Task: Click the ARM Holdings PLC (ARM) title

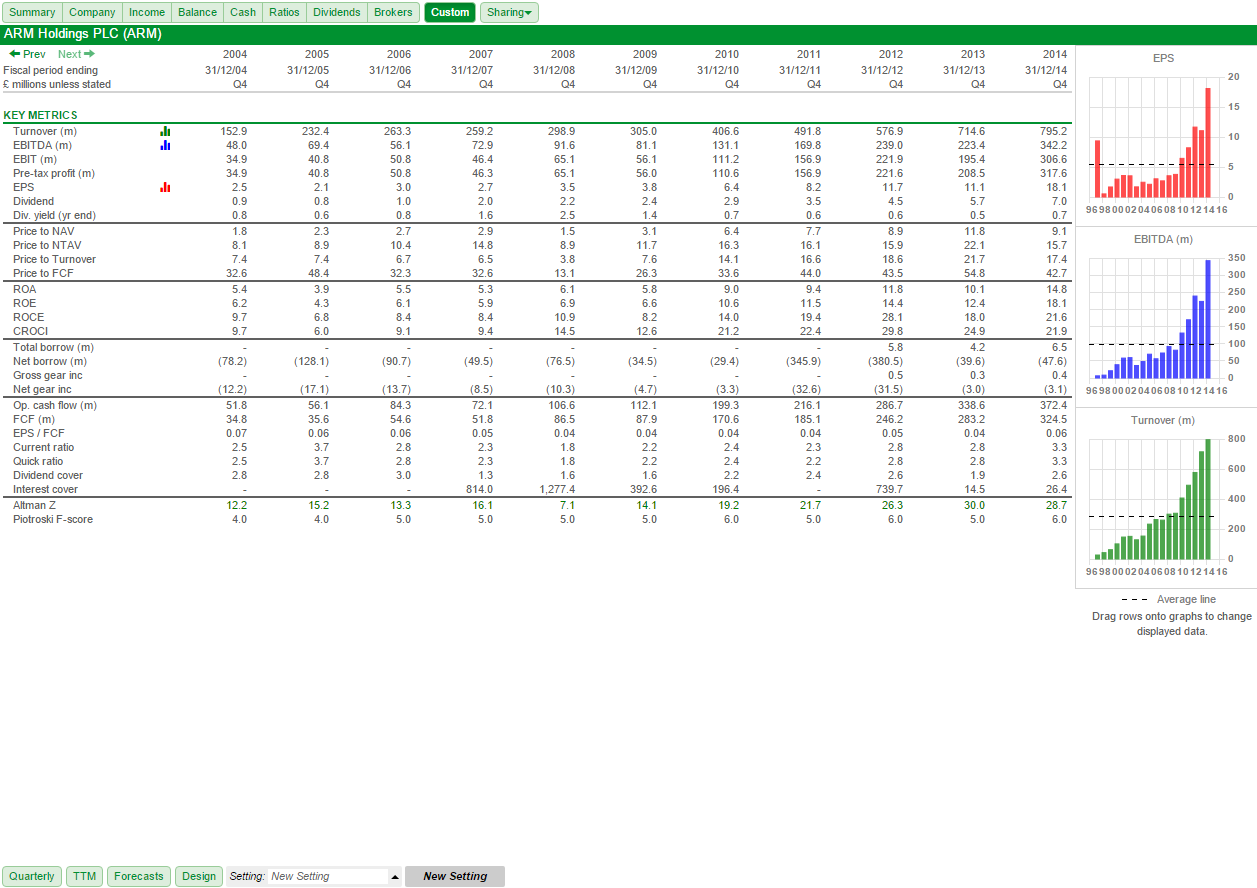Action: click(x=82, y=34)
